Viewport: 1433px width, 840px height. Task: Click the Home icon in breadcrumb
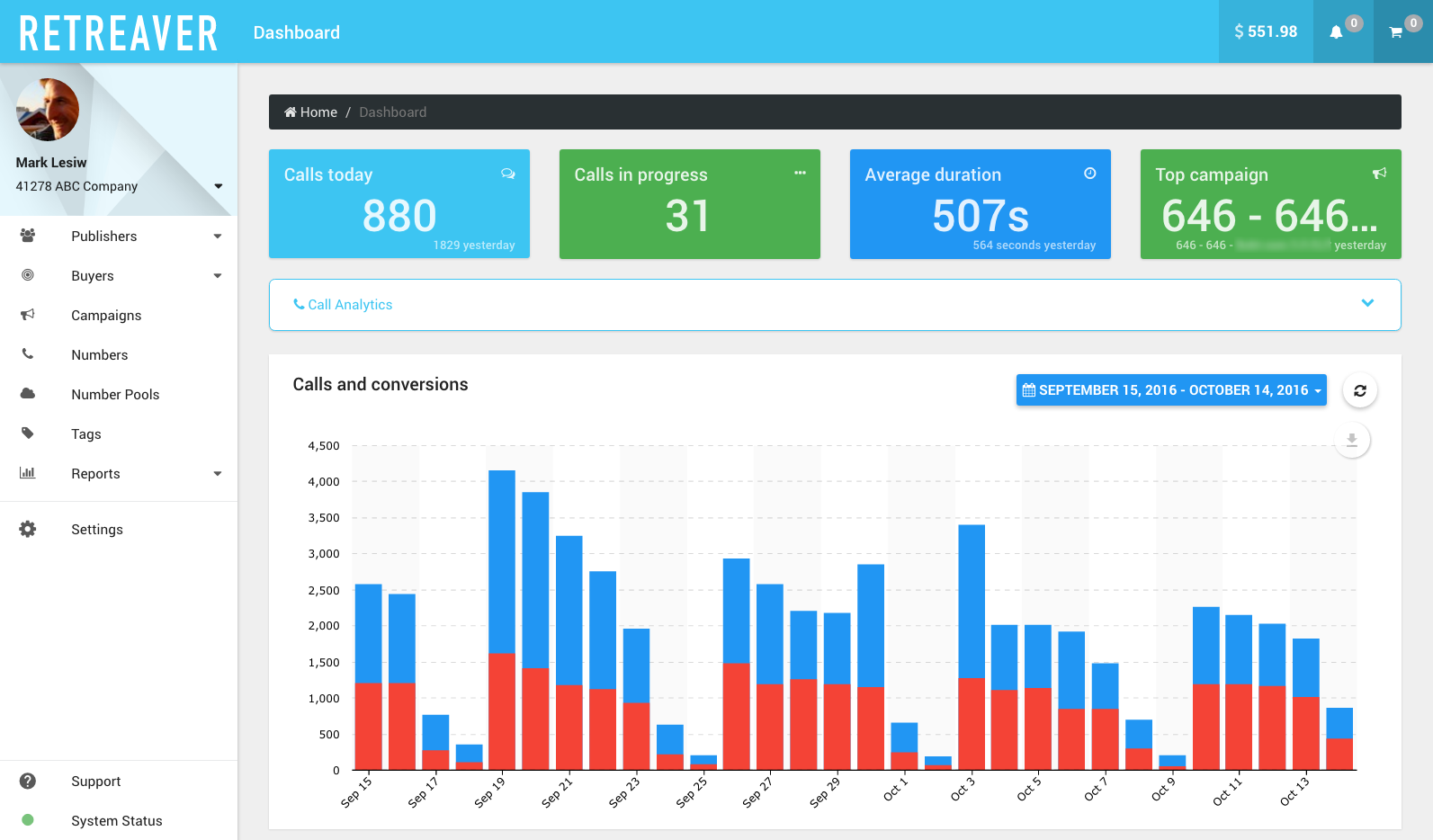[291, 112]
